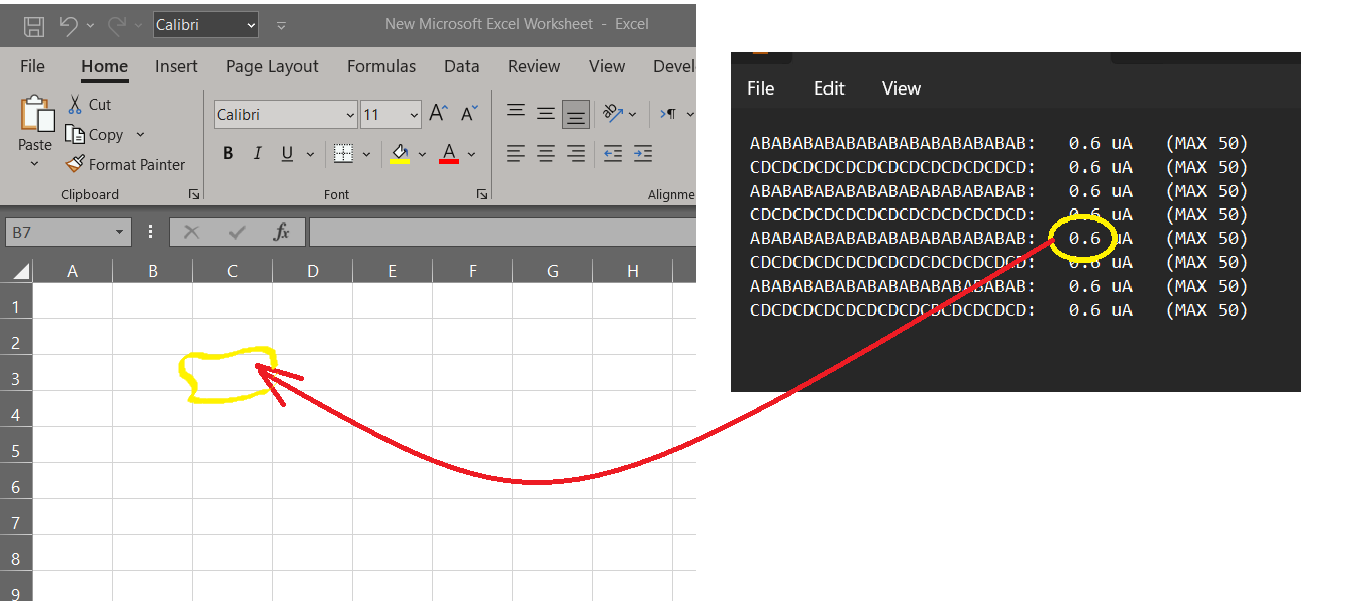Open the Font dialog launcher
1364x601 pixels.
point(482,193)
